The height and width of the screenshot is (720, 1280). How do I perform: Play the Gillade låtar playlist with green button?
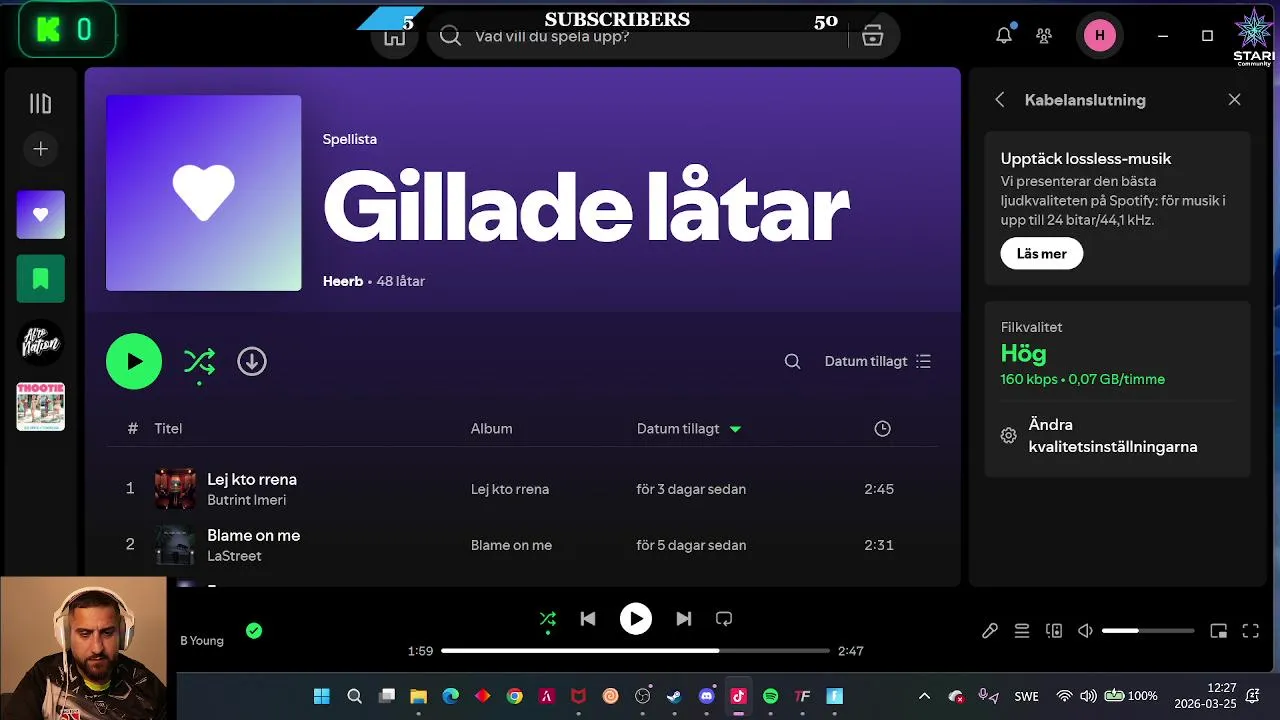pyautogui.click(x=134, y=361)
